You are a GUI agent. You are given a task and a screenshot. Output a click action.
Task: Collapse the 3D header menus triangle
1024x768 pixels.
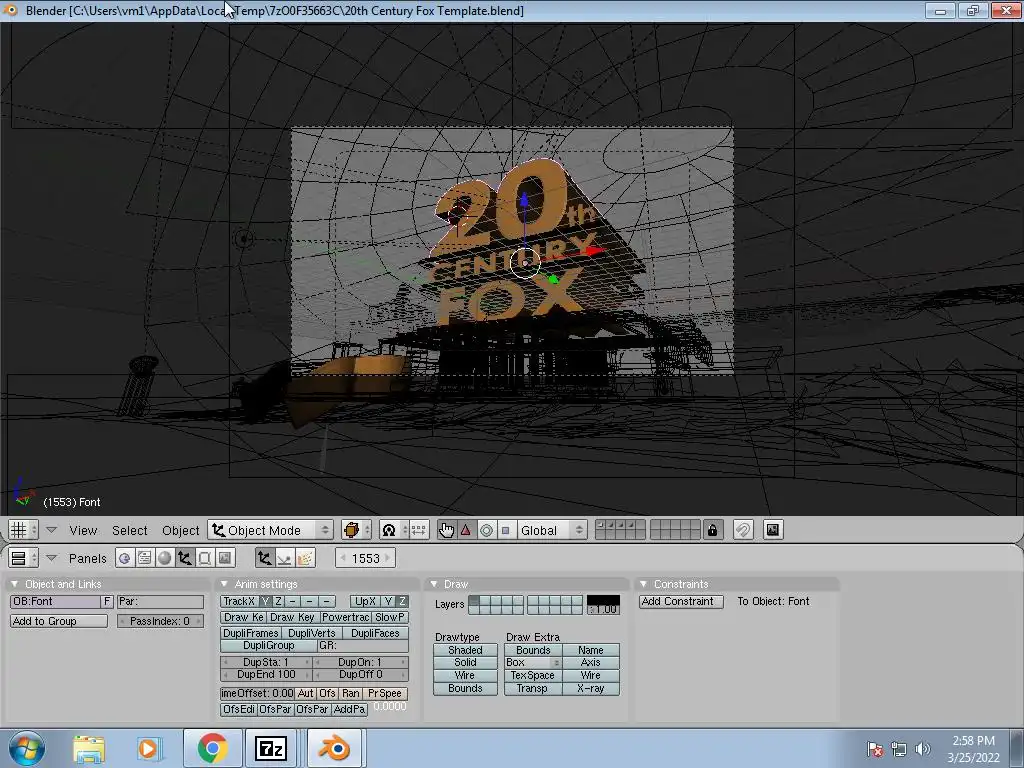[52, 530]
